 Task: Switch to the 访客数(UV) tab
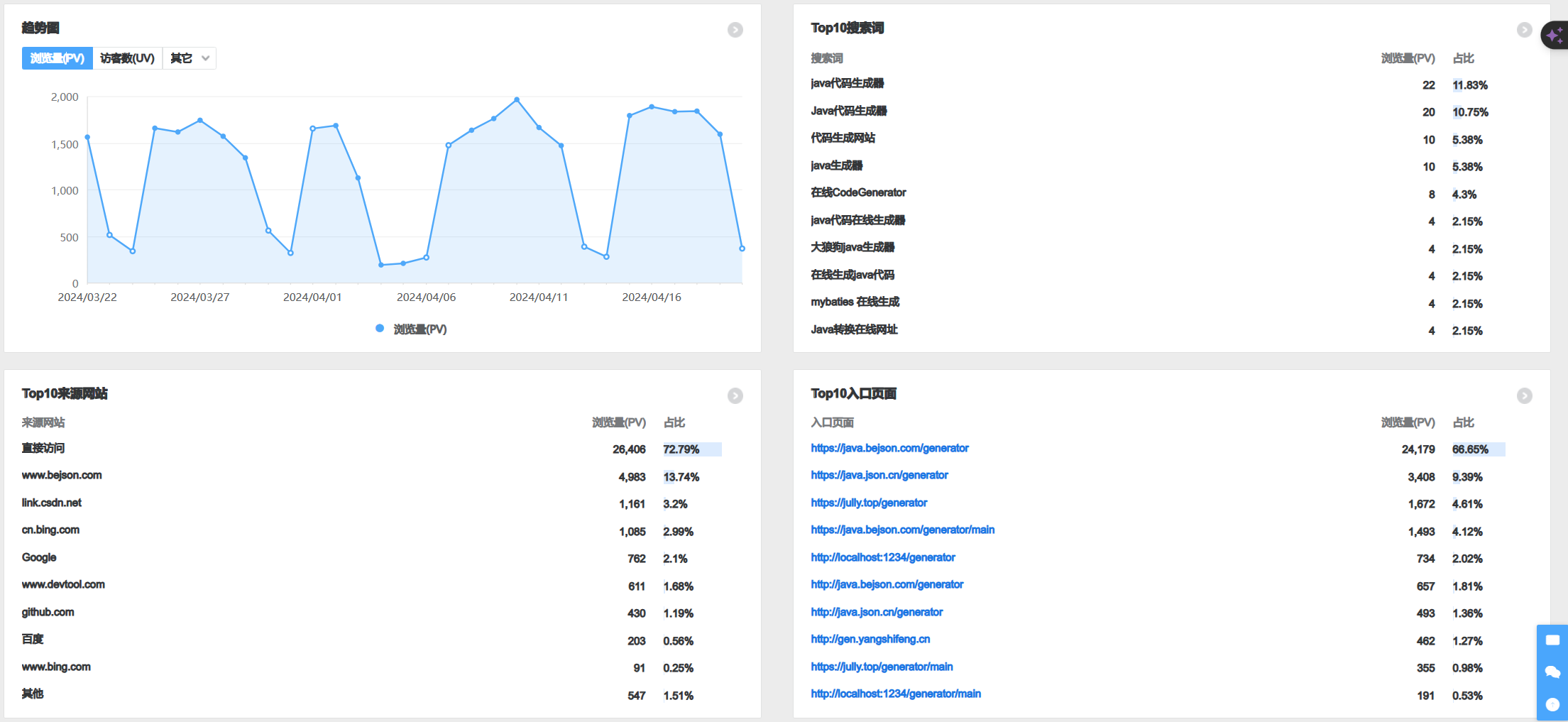[x=128, y=58]
